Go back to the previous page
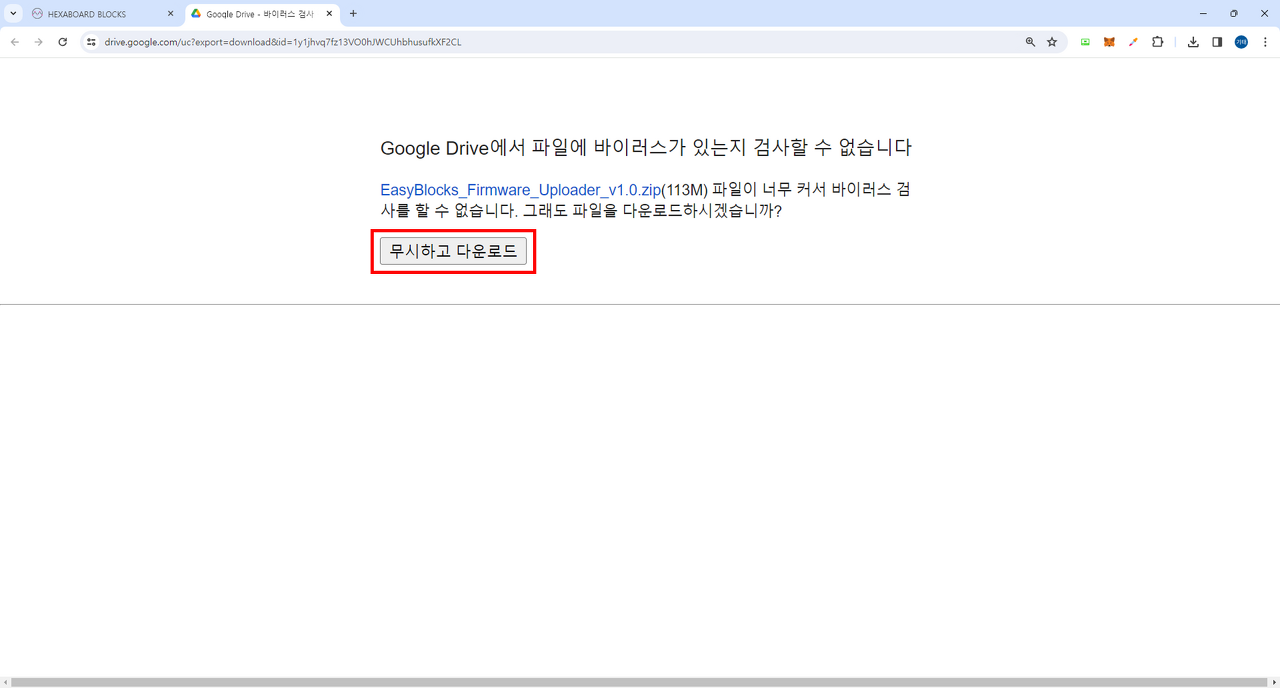This screenshot has height=688, width=1280. pyautogui.click(x=15, y=42)
